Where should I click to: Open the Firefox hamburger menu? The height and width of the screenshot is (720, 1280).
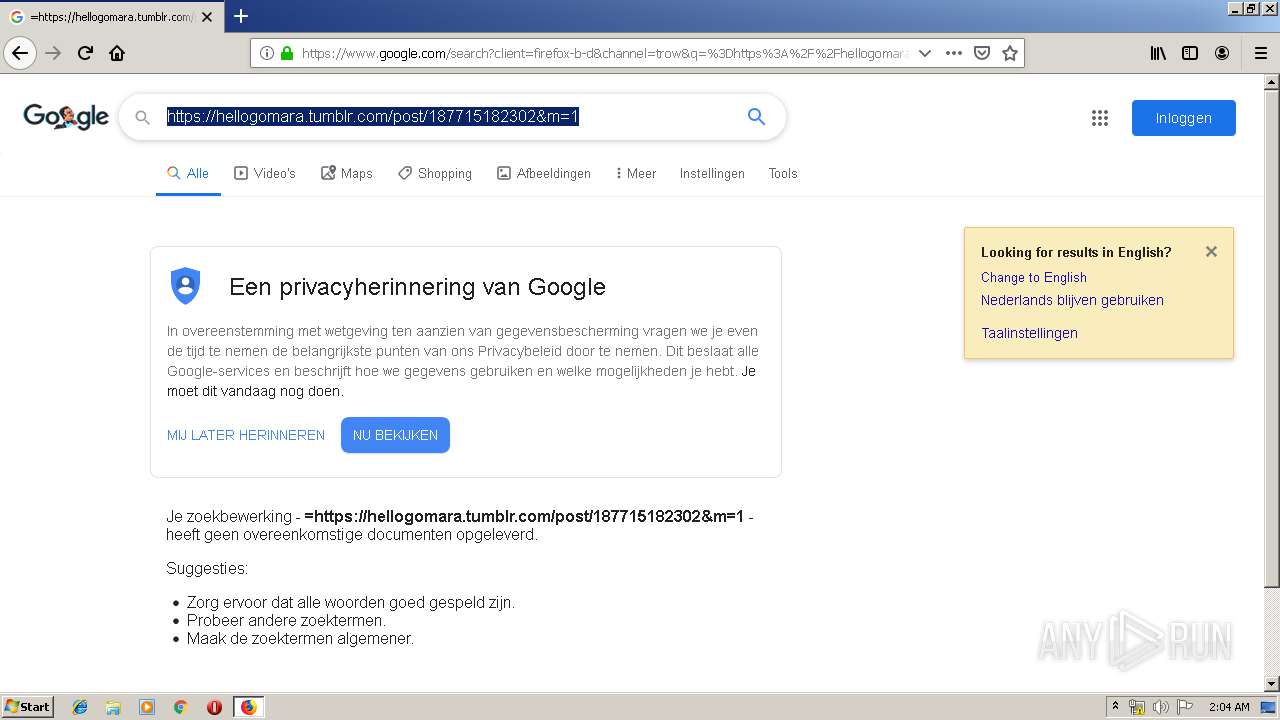(x=1260, y=53)
